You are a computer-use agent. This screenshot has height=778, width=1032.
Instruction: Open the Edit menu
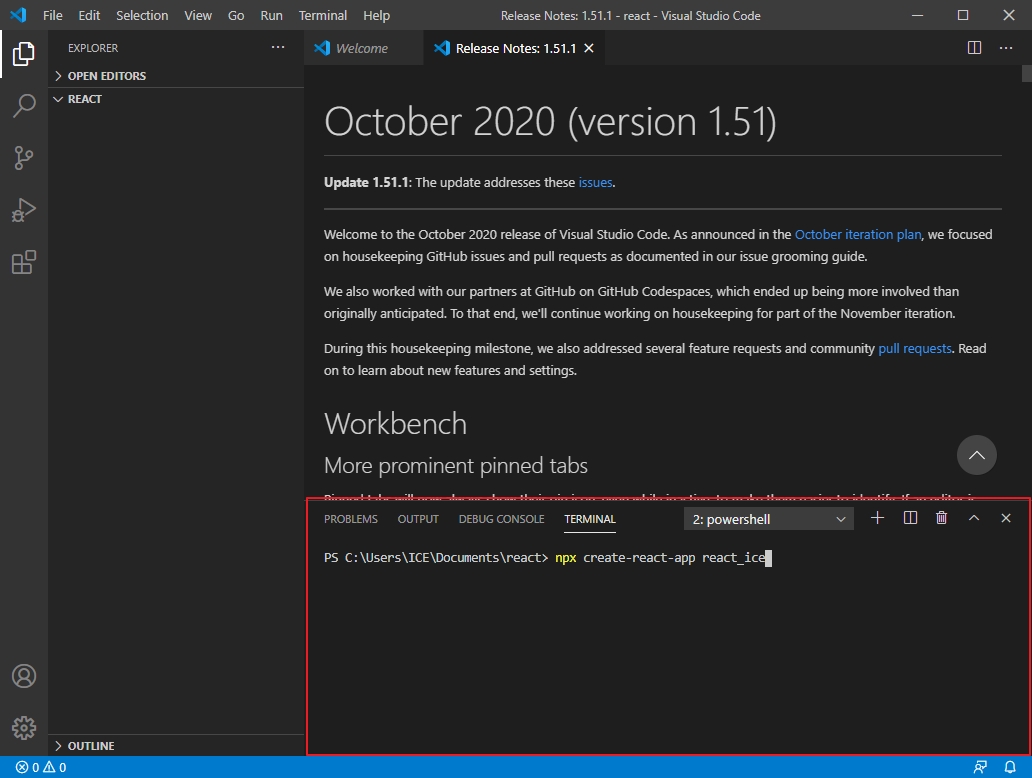click(x=89, y=15)
